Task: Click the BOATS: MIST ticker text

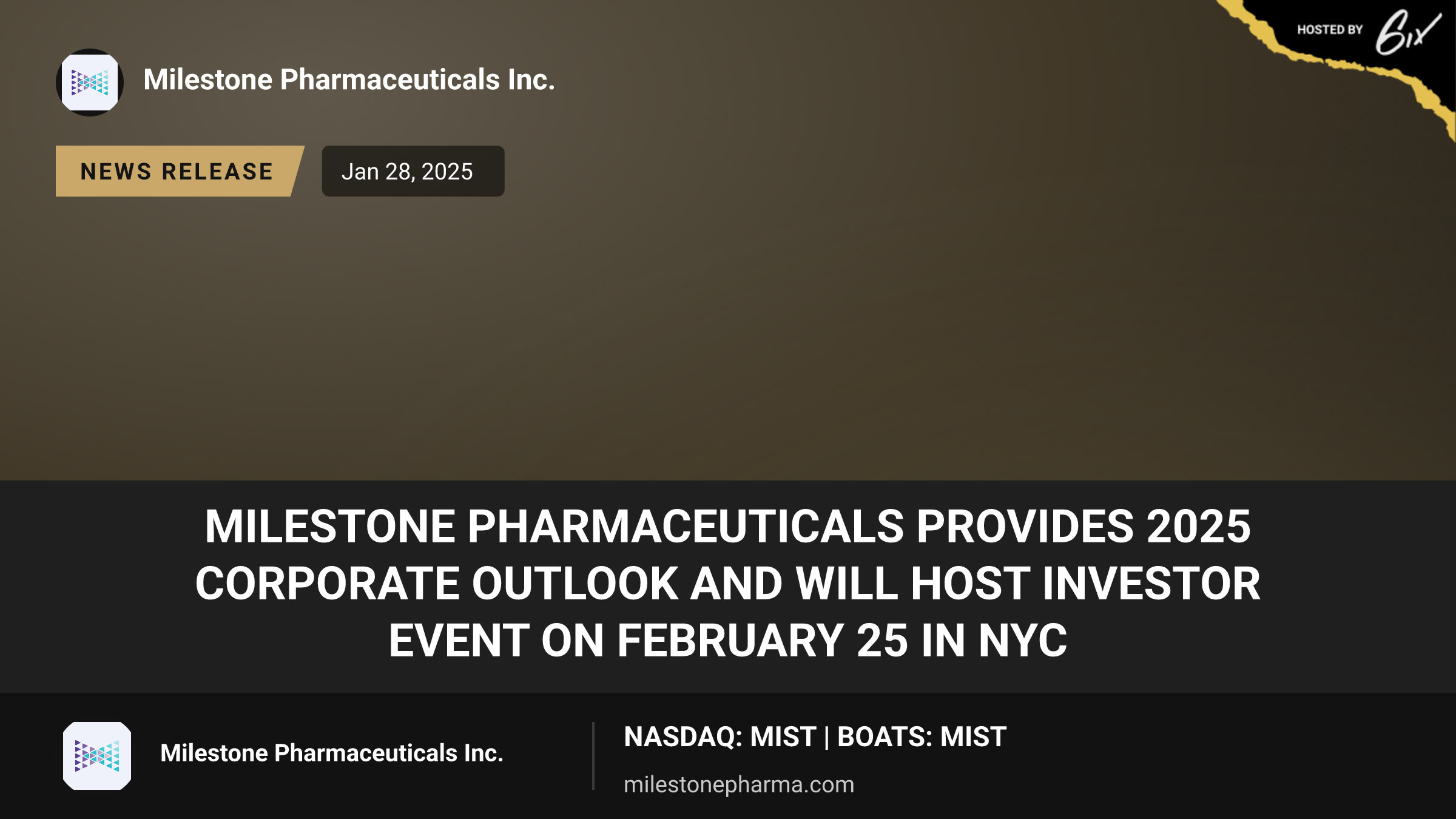Action: click(x=922, y=737)
